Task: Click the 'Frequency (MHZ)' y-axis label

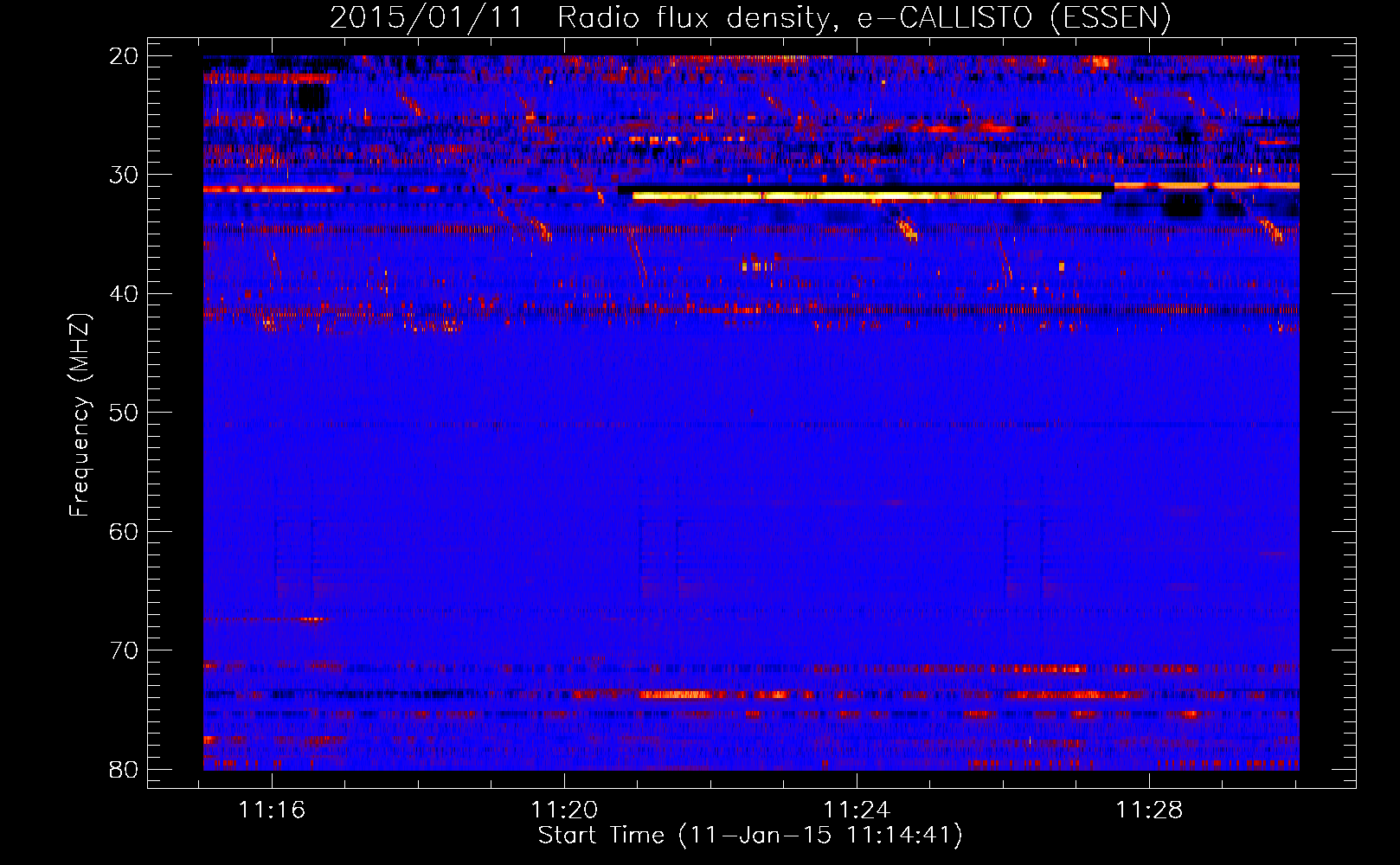Action: coord(80,415)
